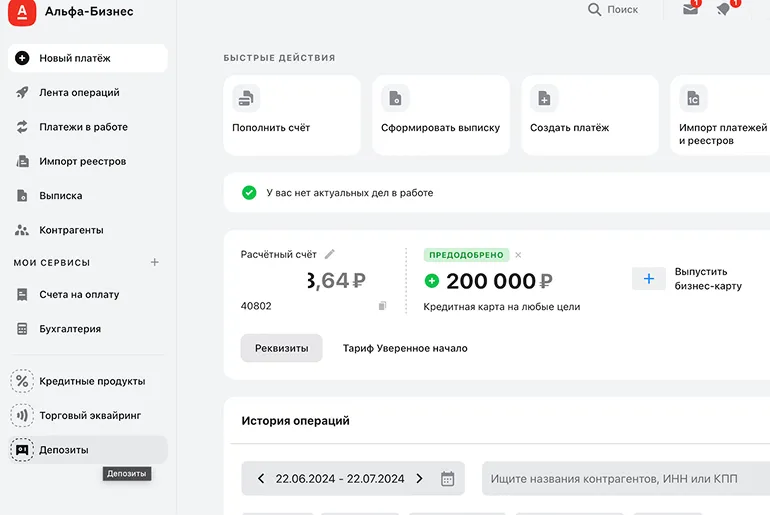The width and height of the screenshot is (770, 515).
Task: Click the Создать платёж quick action label
Action: click(570, 128)
